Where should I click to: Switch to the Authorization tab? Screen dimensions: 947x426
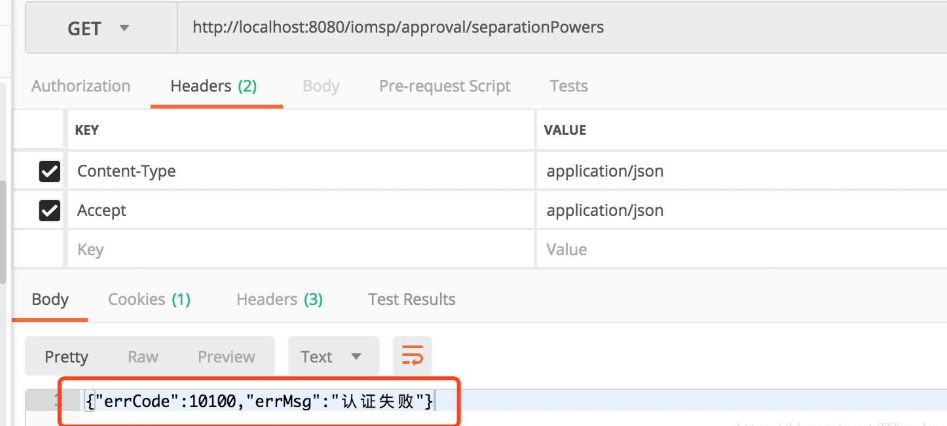pyautogui.click(x=81, y=86)
